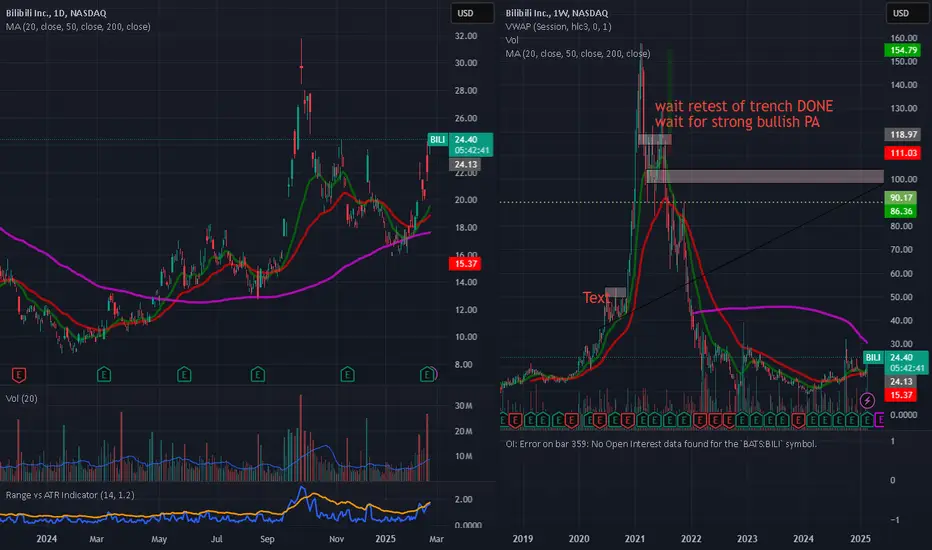Select the 'wait retest of trench DONE' annotation
This screenshot has height=550, width=932.
744,106
